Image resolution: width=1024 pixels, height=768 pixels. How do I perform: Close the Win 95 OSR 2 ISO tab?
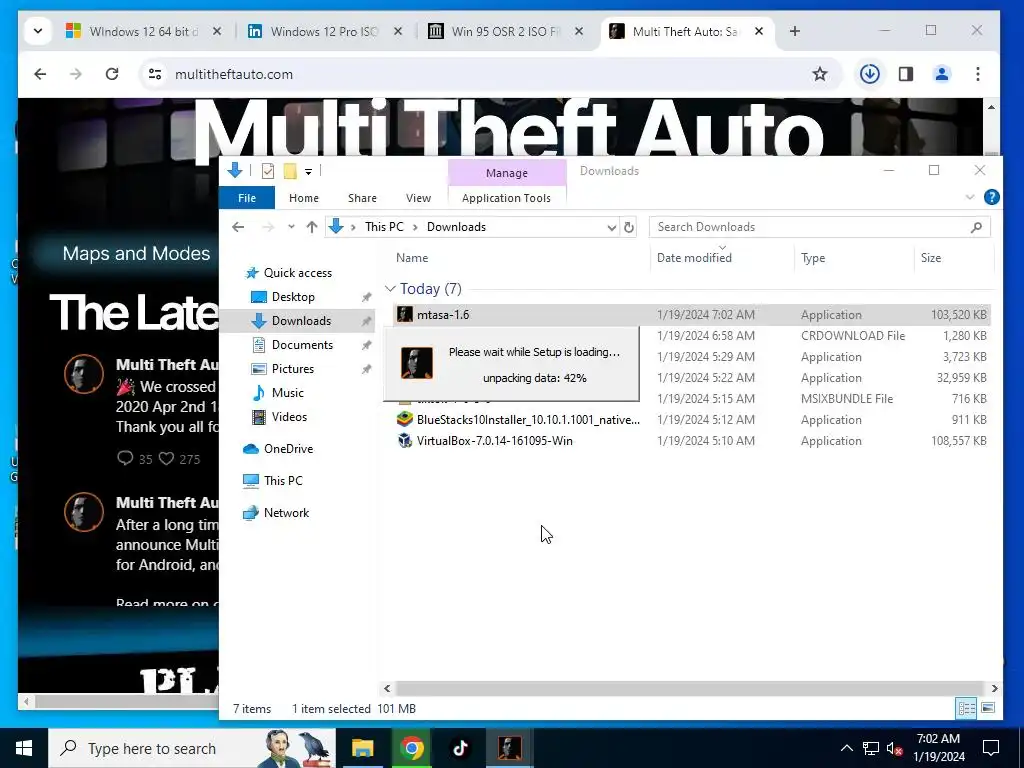point(579,31)
